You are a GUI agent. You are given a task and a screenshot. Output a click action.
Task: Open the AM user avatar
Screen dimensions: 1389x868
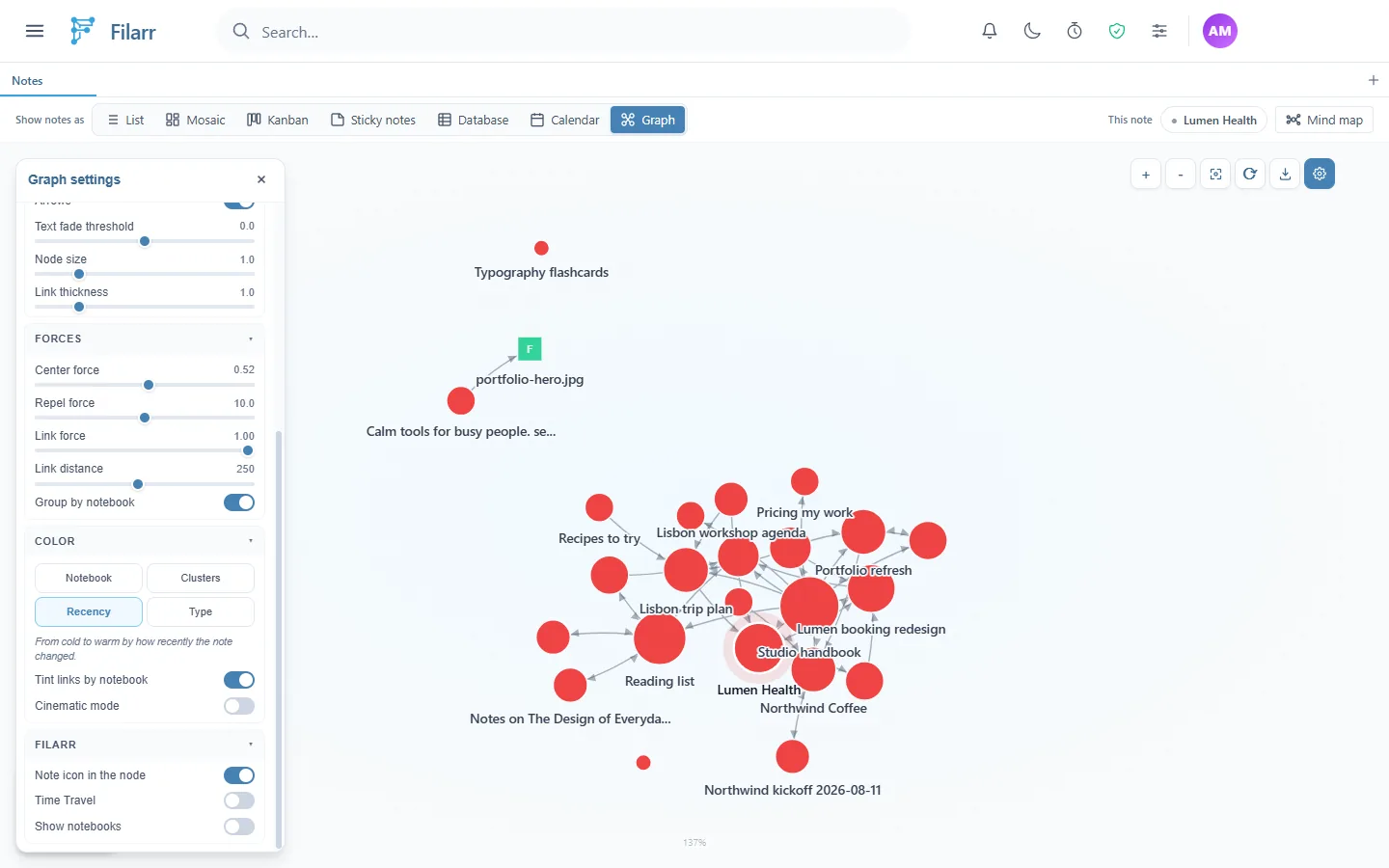pos(1220,31)
